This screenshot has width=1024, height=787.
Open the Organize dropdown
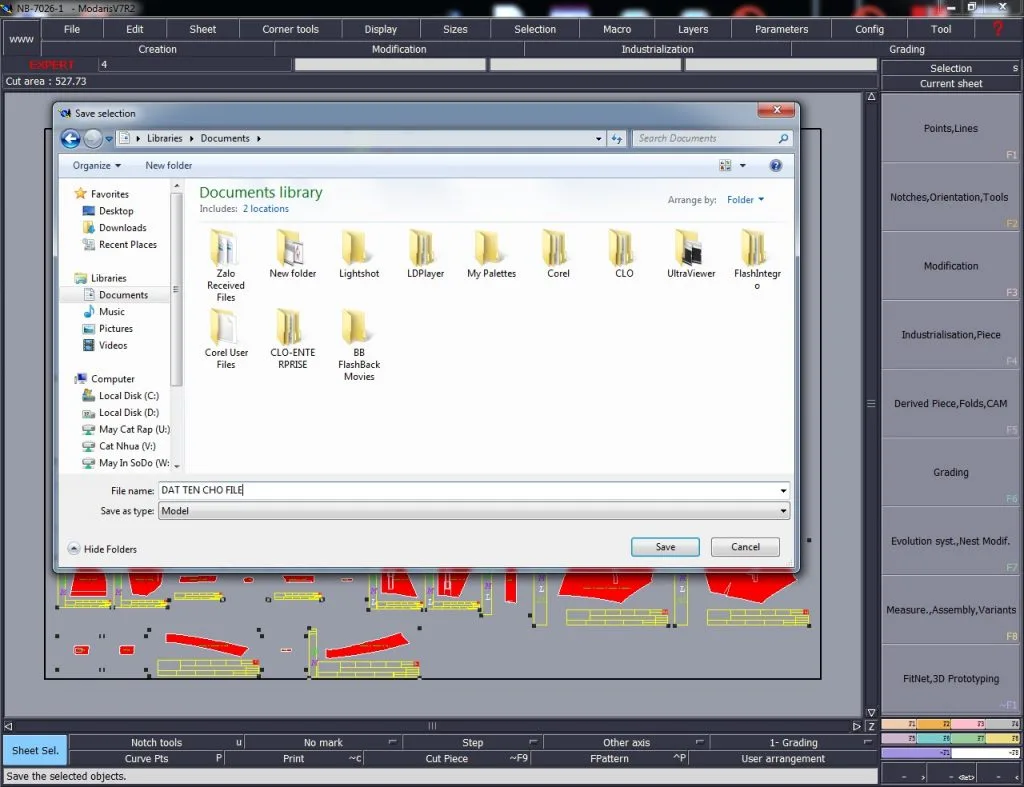pyautogui.click(x=97, y=166)
